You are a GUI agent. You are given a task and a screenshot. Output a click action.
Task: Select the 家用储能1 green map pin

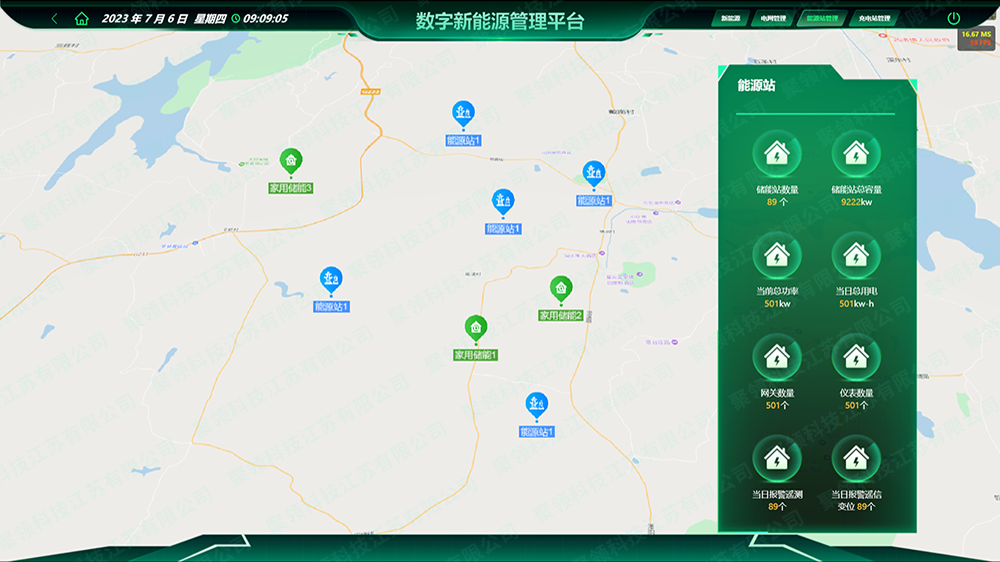[476, 329]
